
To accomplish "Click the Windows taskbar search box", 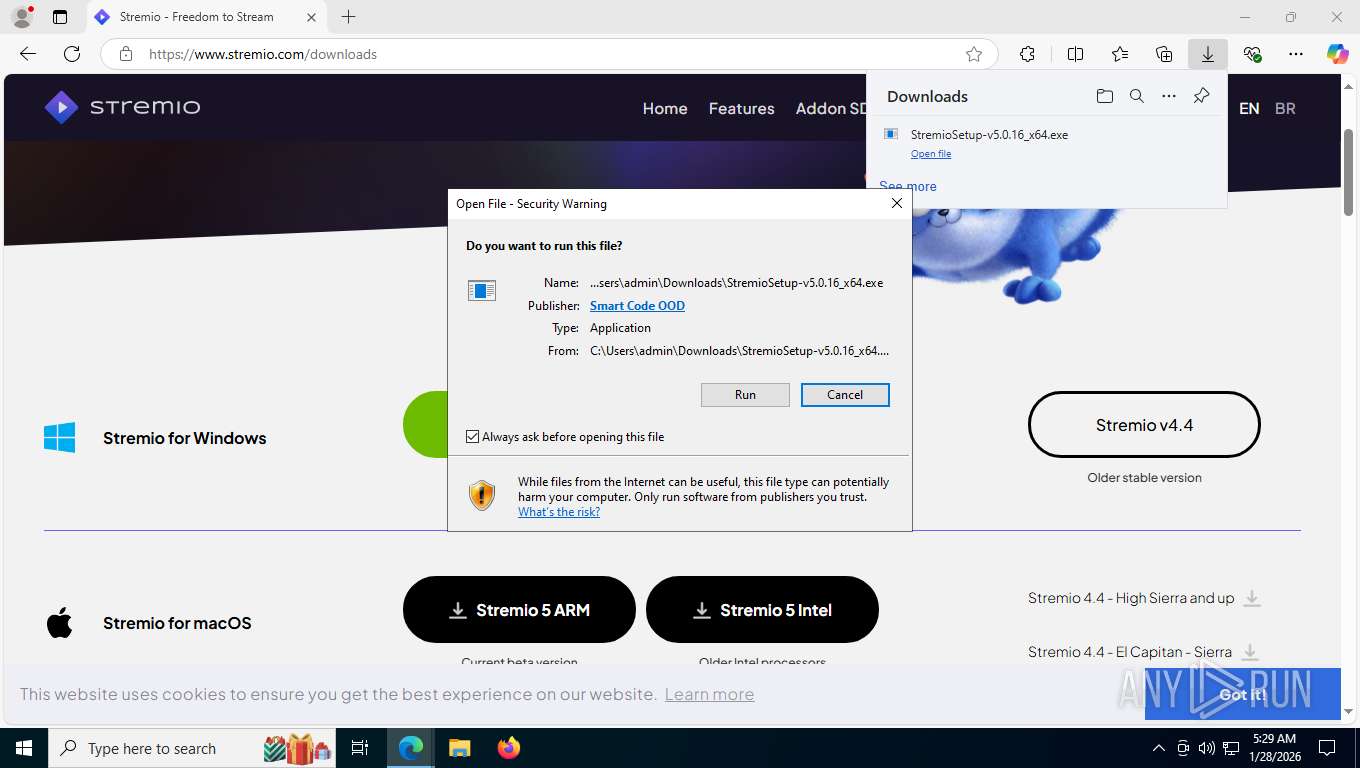I will click(190, 748).
